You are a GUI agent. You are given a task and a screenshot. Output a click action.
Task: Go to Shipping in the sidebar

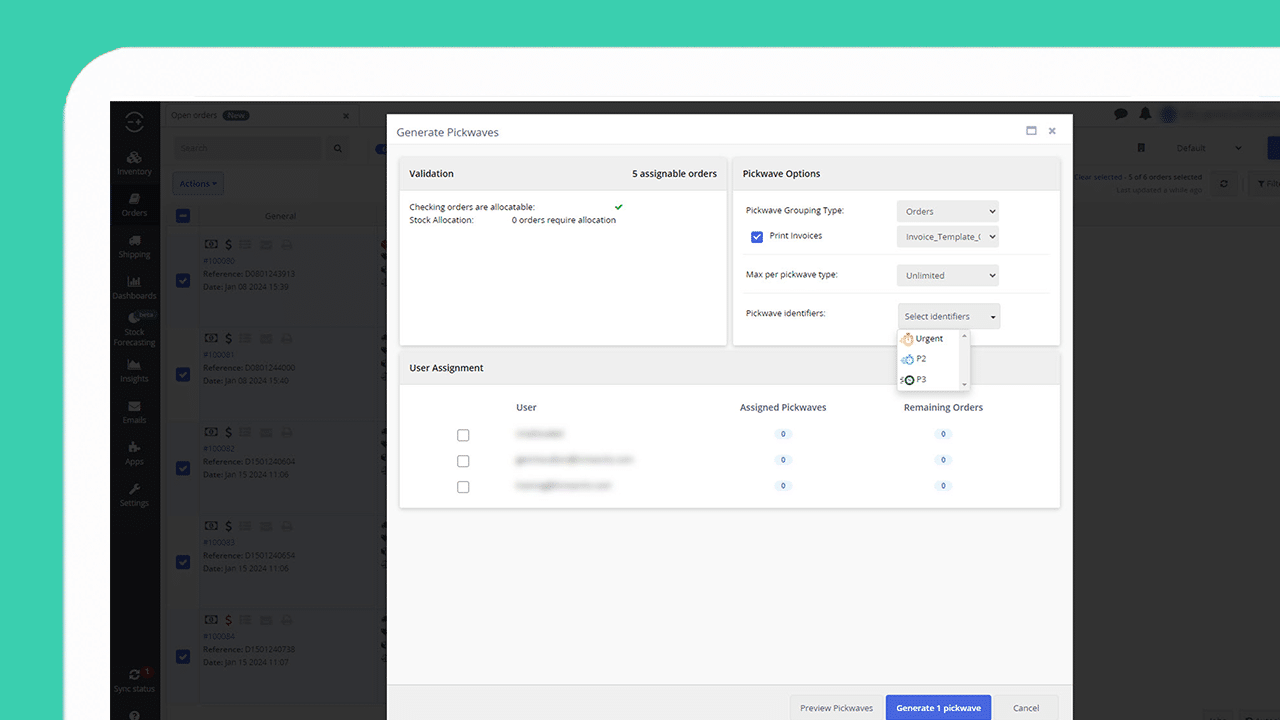[134, 246]
